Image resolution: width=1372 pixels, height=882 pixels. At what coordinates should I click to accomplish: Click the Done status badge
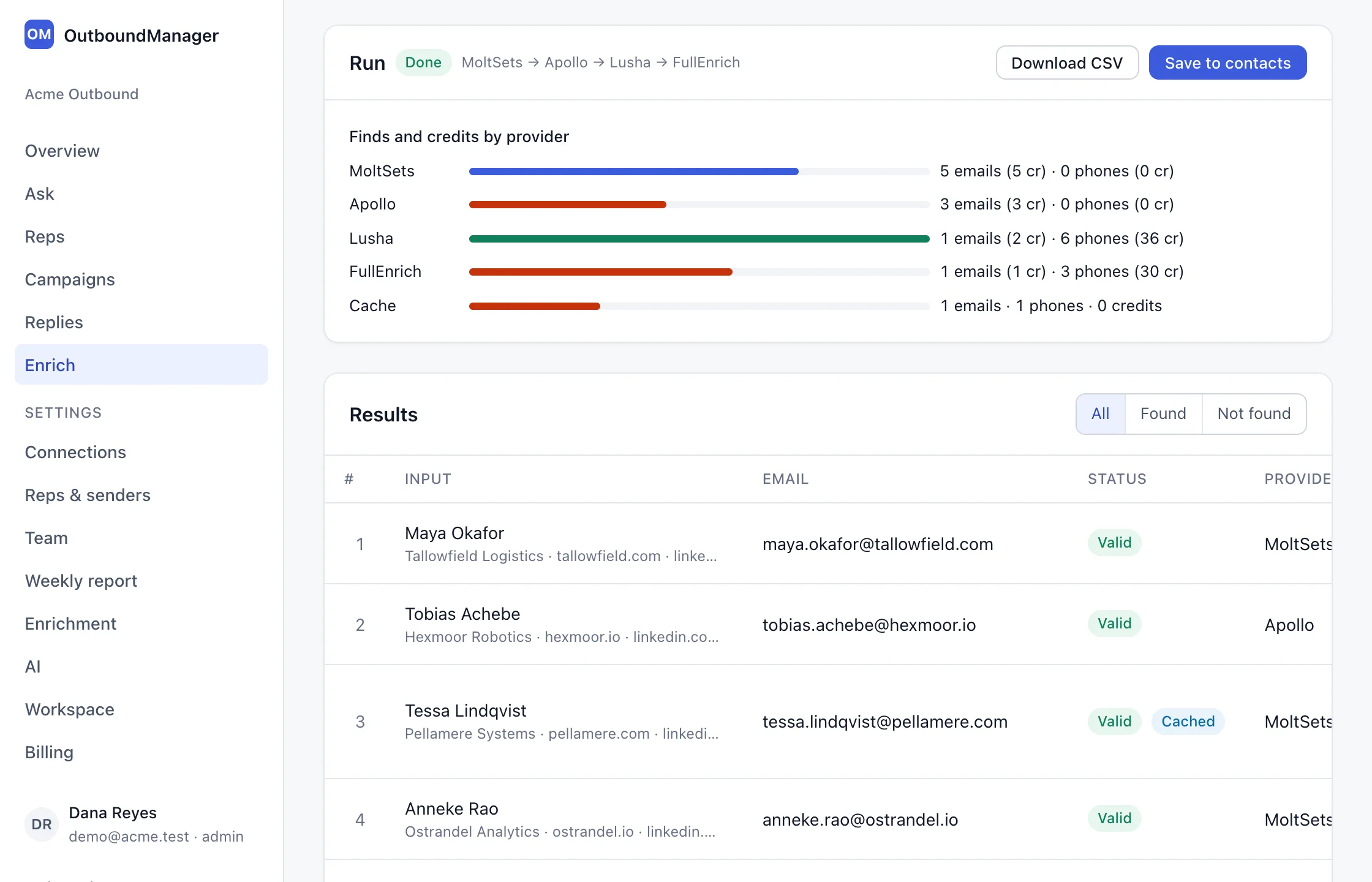(423, 62)
